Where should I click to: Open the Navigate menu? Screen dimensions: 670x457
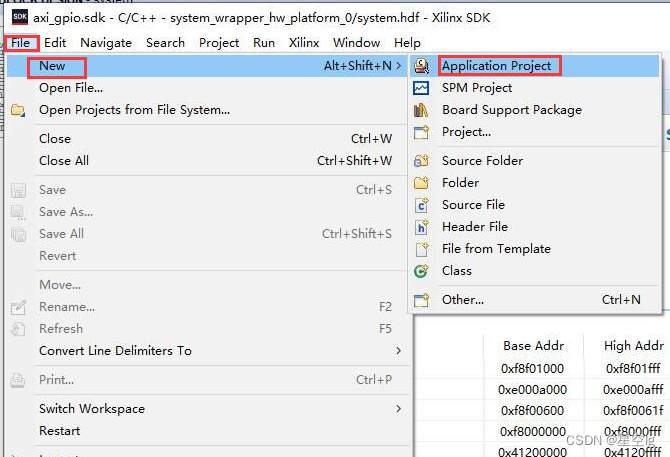[106, 43]
